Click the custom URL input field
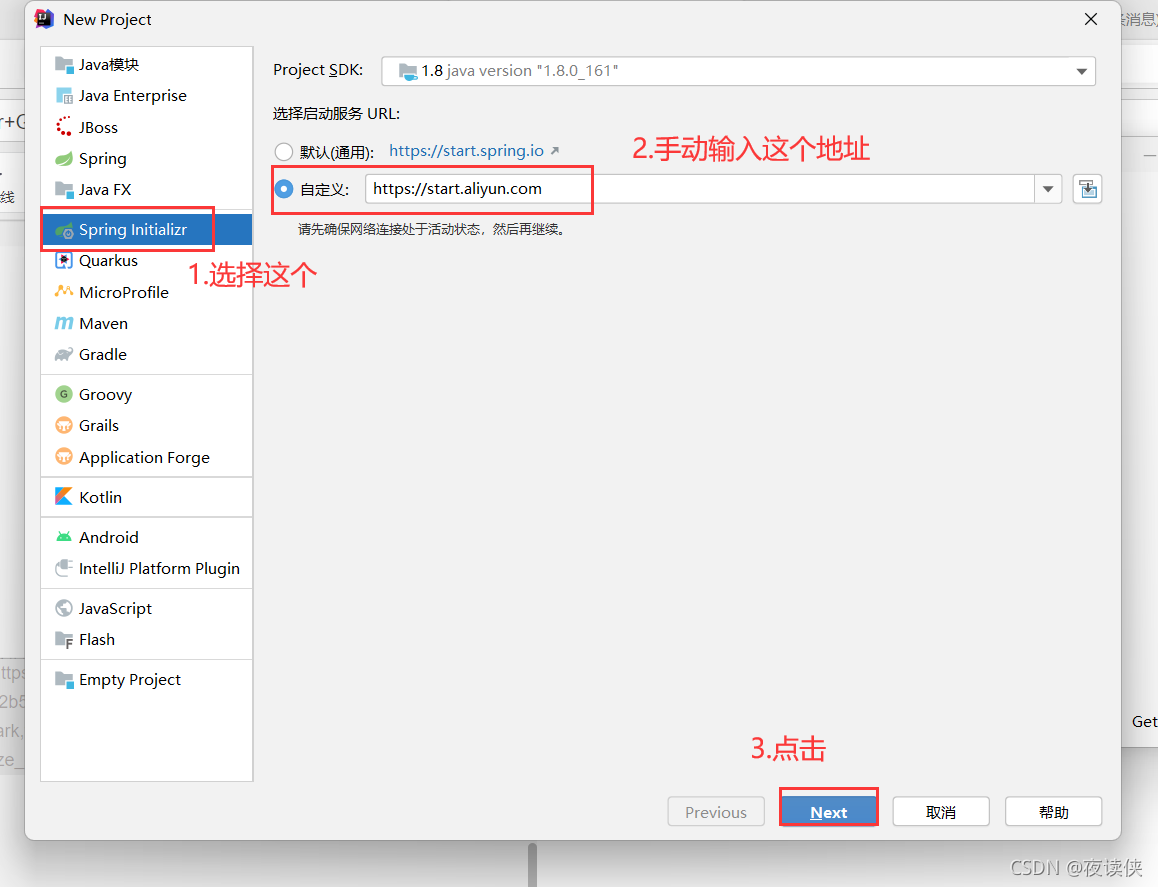 (699, 189)
